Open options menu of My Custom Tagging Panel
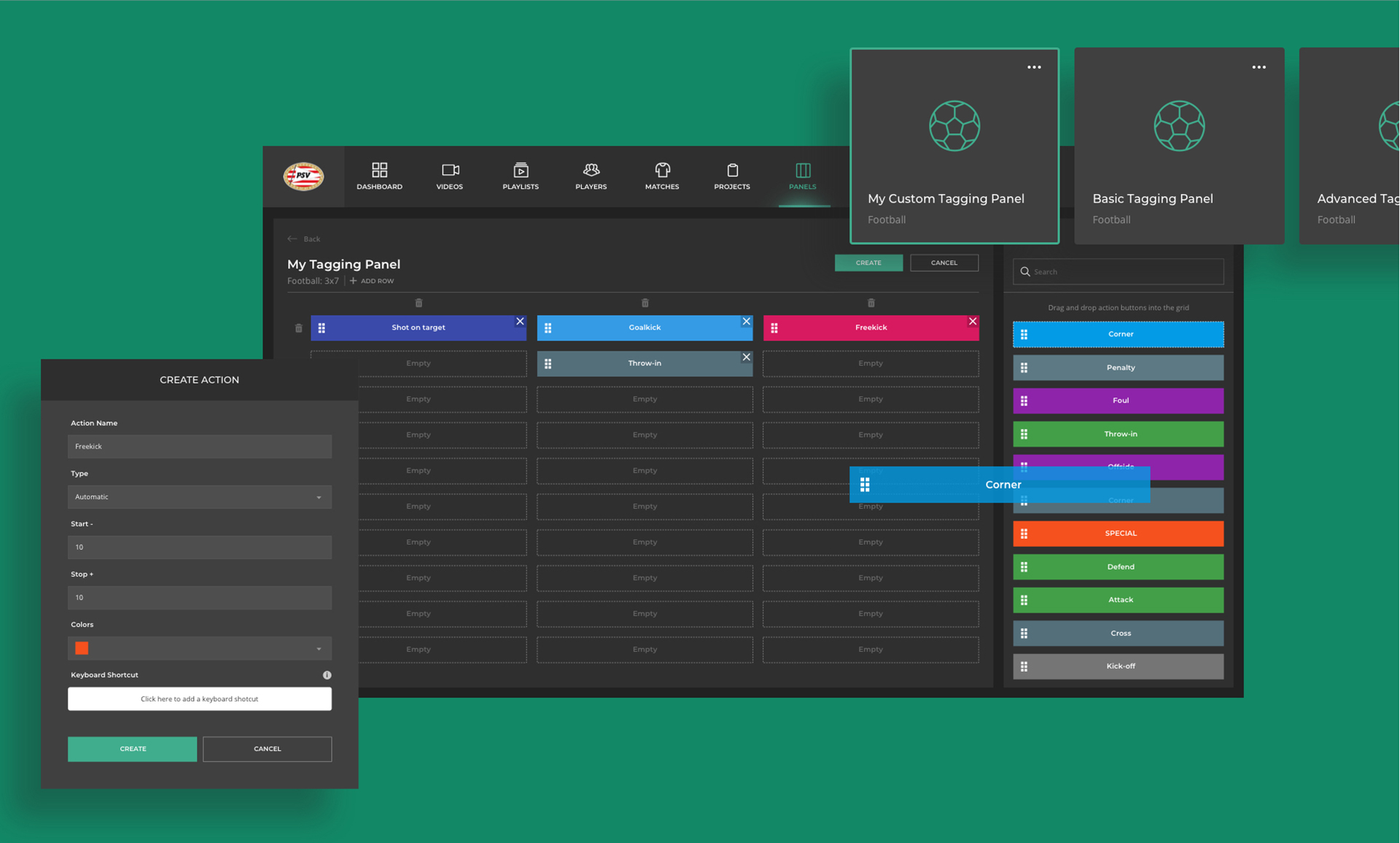The image size is (1400, 843). click(1034, 67)
